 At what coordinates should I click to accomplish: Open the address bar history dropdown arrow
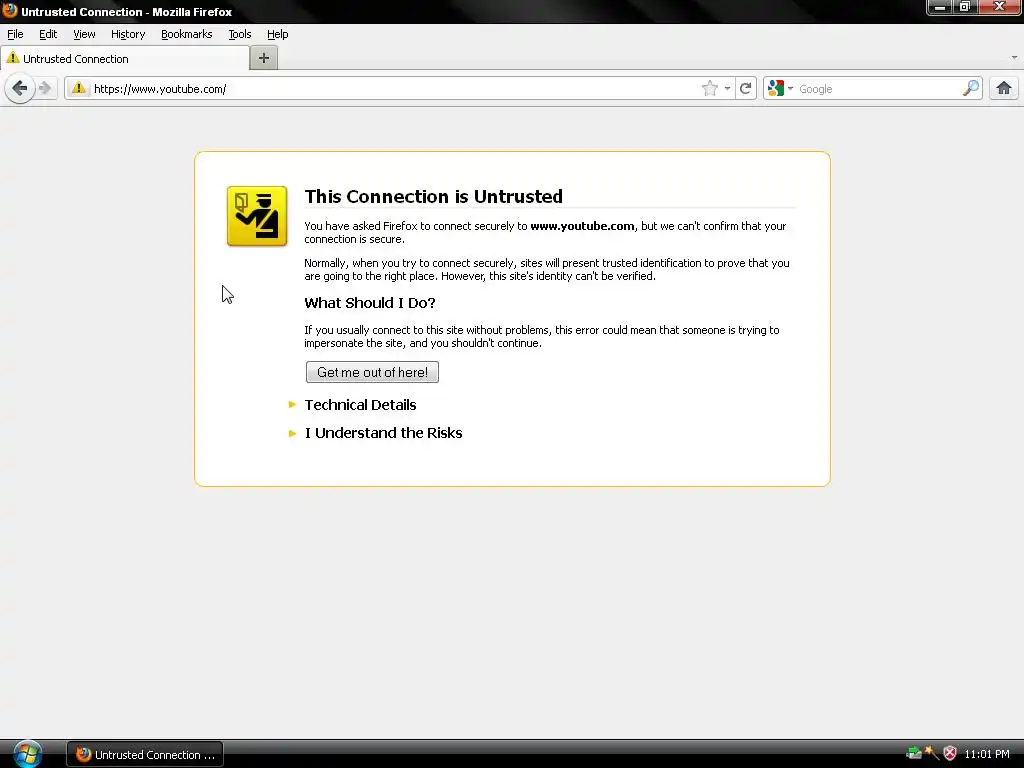(x=727, y=88)
